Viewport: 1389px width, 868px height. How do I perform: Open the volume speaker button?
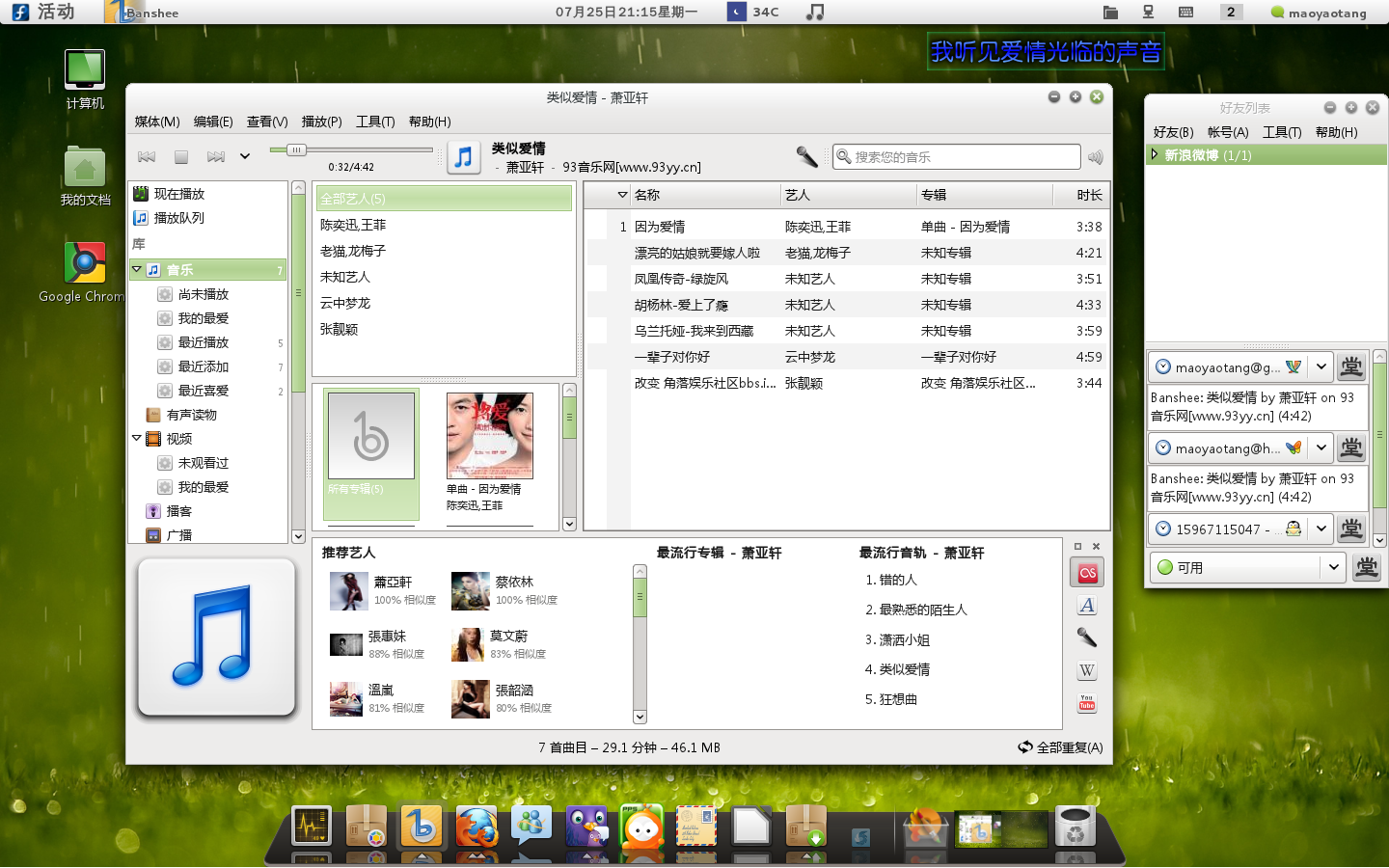pos(1095,157)
